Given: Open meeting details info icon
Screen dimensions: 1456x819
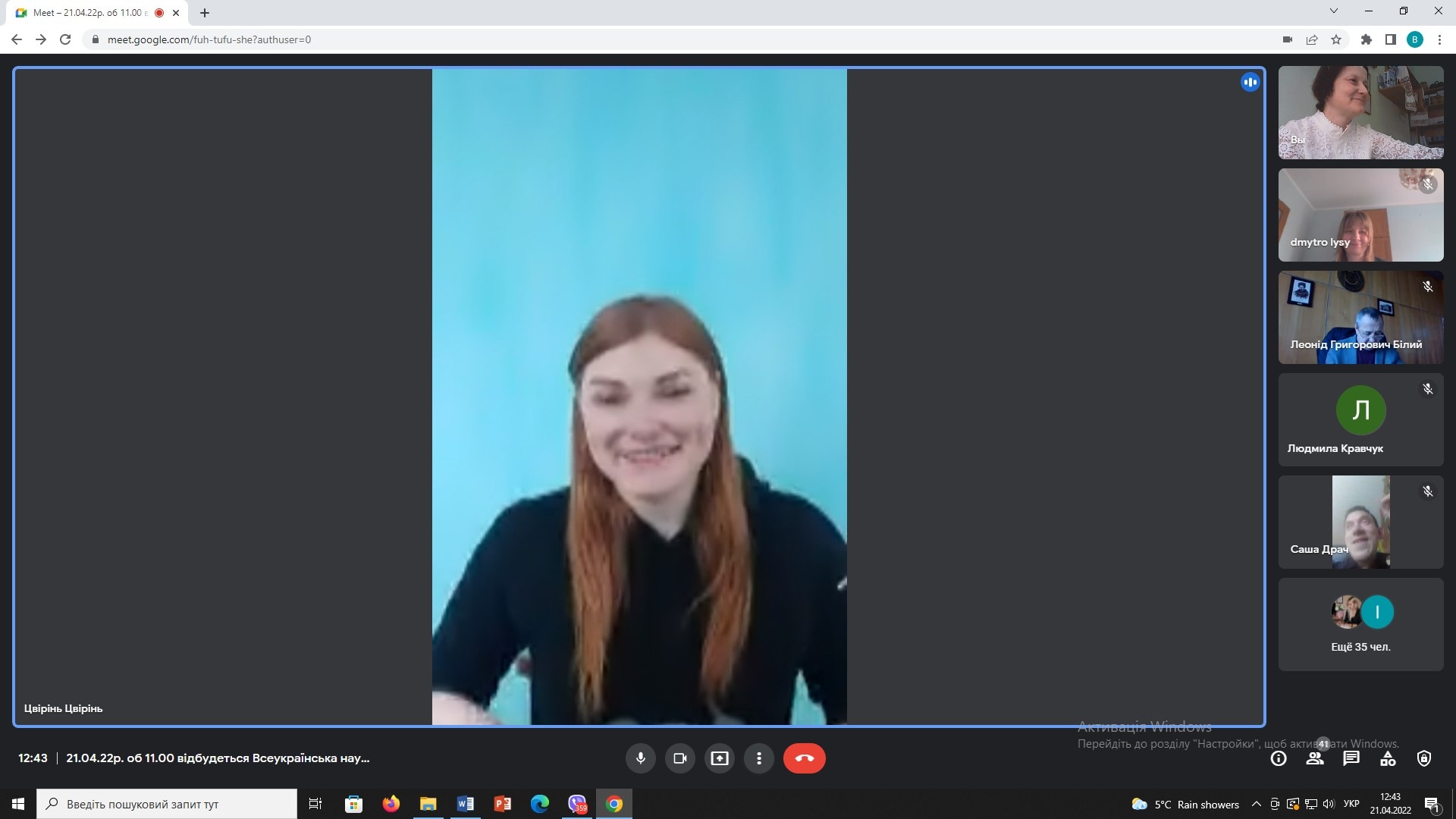Looking at the screenshot, I should (1279, 758).
